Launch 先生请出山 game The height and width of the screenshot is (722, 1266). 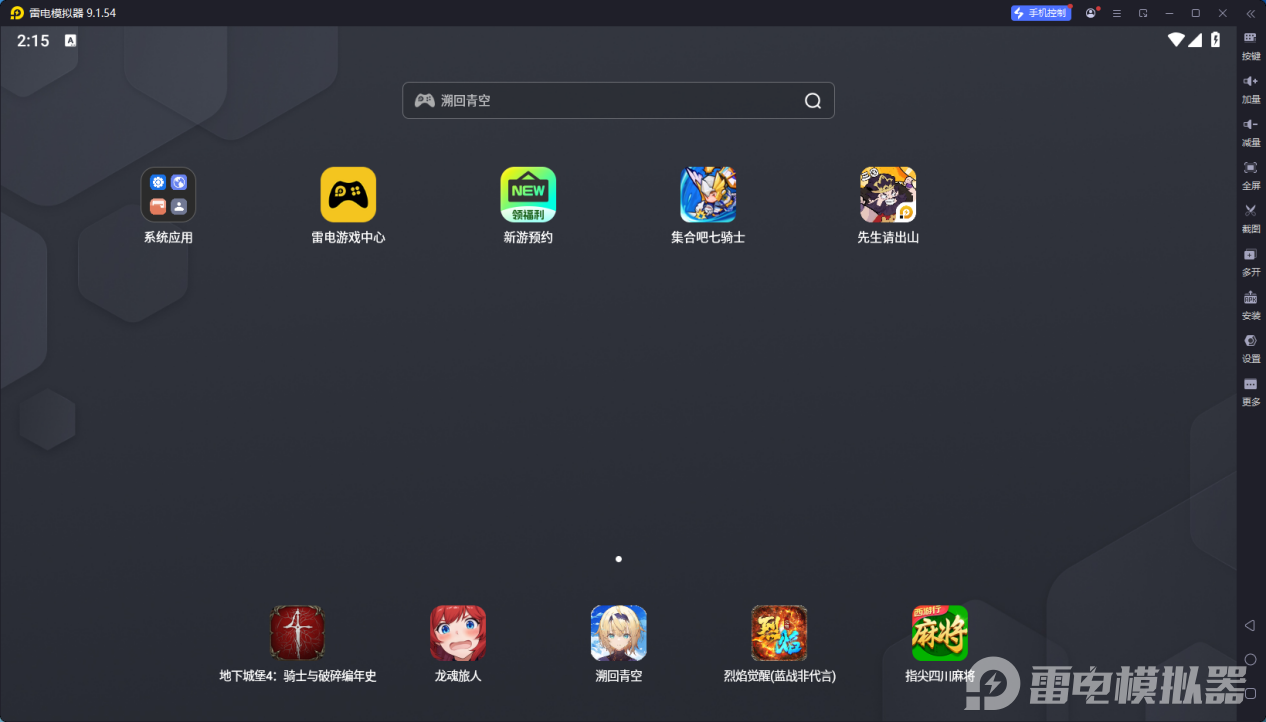(888, 194)
